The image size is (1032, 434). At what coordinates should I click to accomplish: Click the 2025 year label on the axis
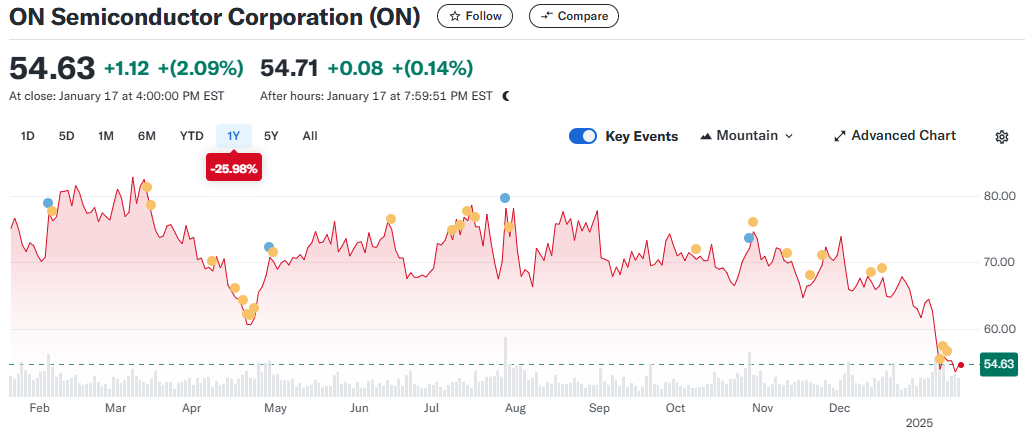coord(919,423)
